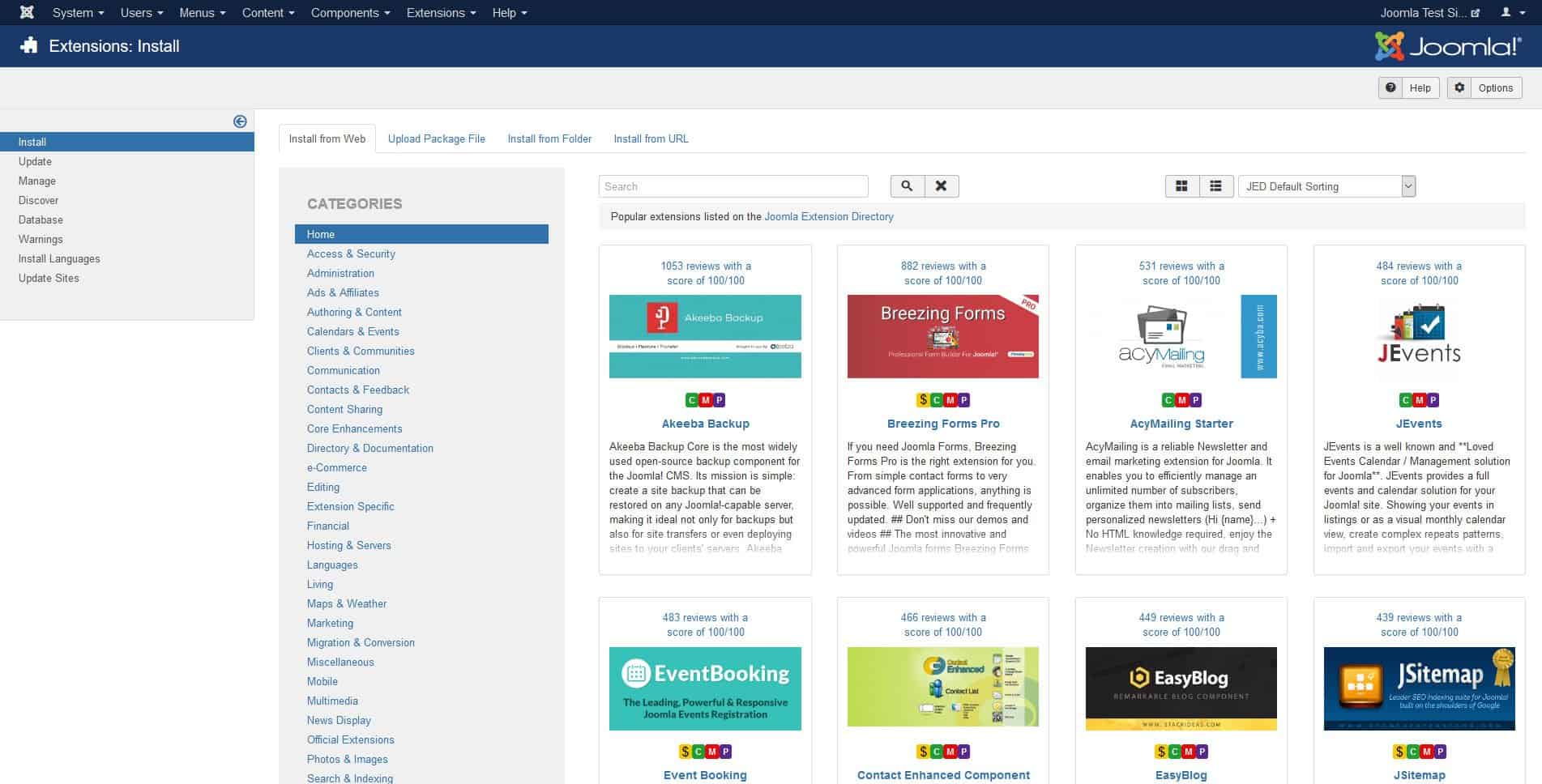Open Update in the sidebar
This screenshot has height=784, width=1542.
click(35, 161)
